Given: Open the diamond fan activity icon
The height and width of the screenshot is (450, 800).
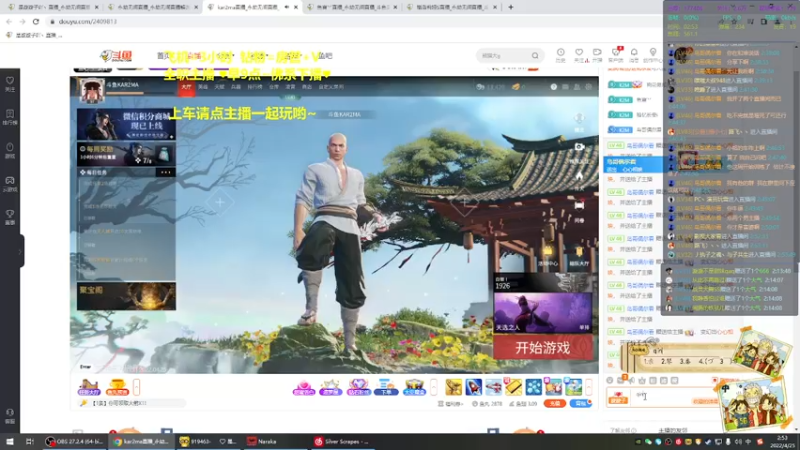Looking at the screenshot, I should [358, 387].
